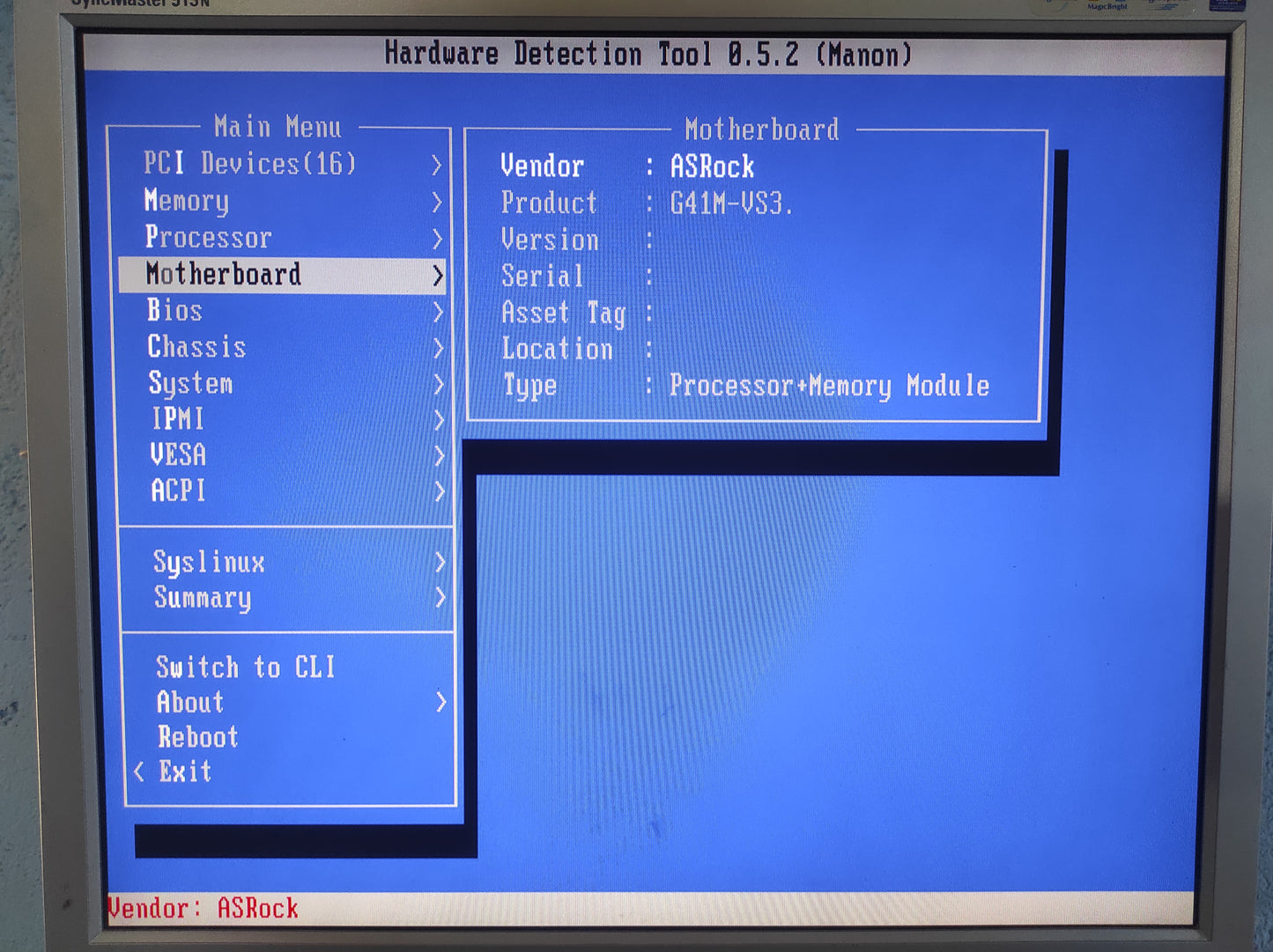The height and width of the screenshot is (952, 1273).
Task: Click the ASRock vendor value in Motherboard panel
Action: 710,166
